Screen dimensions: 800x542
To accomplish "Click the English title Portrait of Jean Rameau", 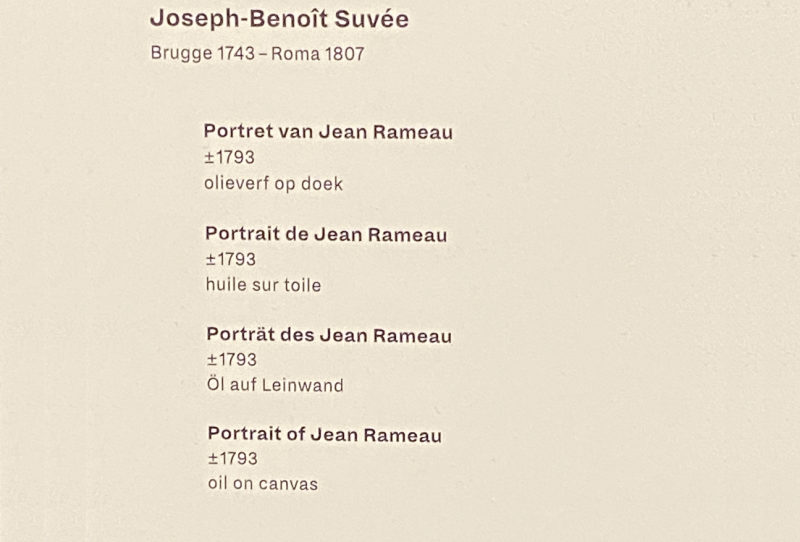I will [324, 434].
